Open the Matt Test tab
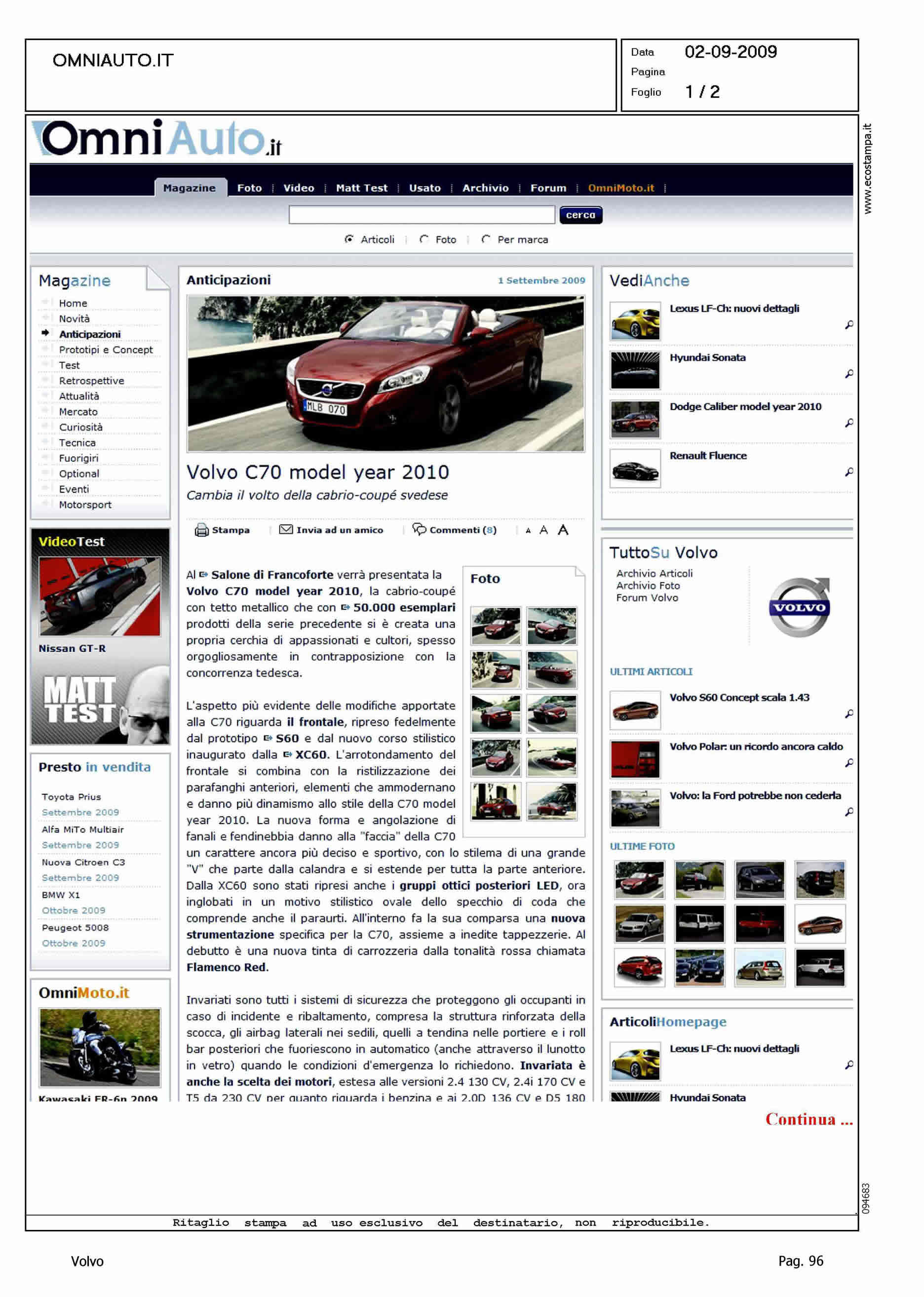924x1297 pixels. tap(361, 188)
